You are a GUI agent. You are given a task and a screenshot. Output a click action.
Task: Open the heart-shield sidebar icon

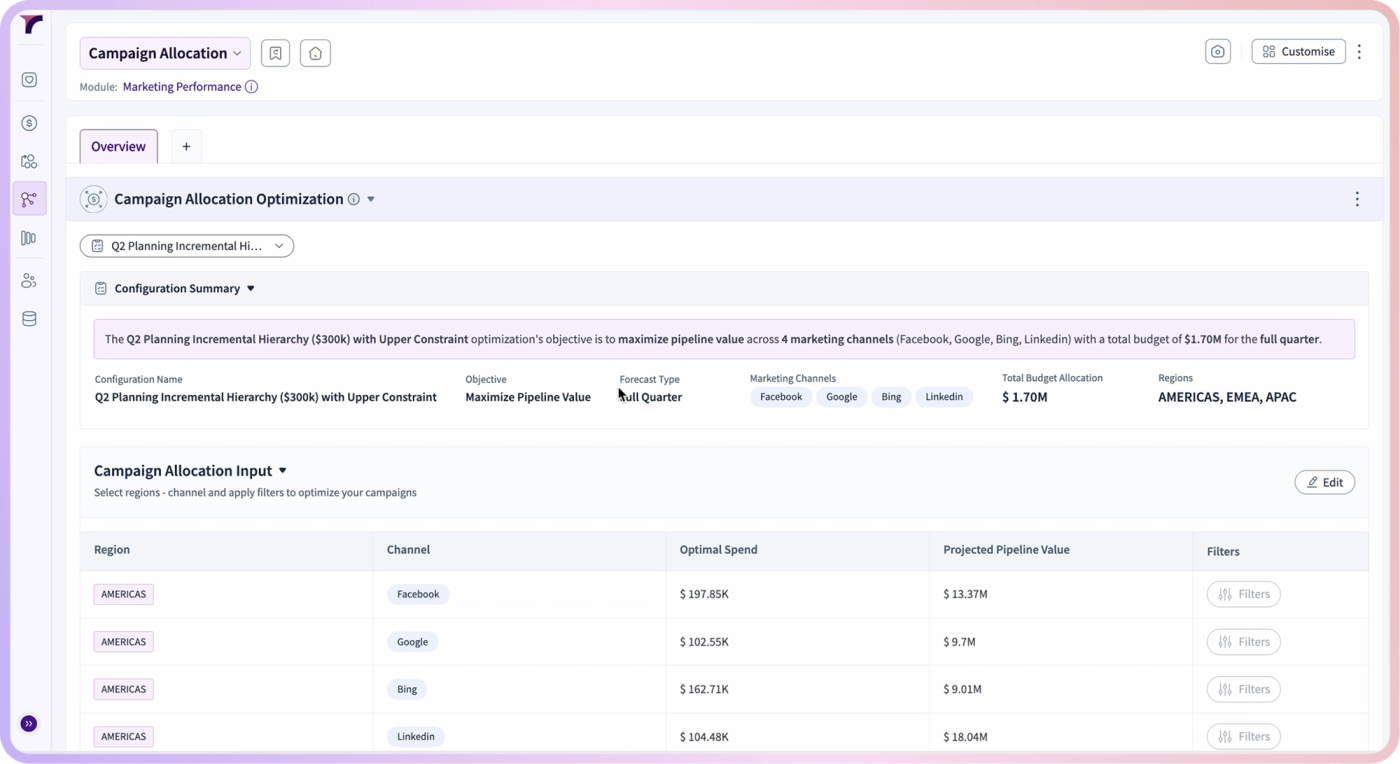click(29, 80)
